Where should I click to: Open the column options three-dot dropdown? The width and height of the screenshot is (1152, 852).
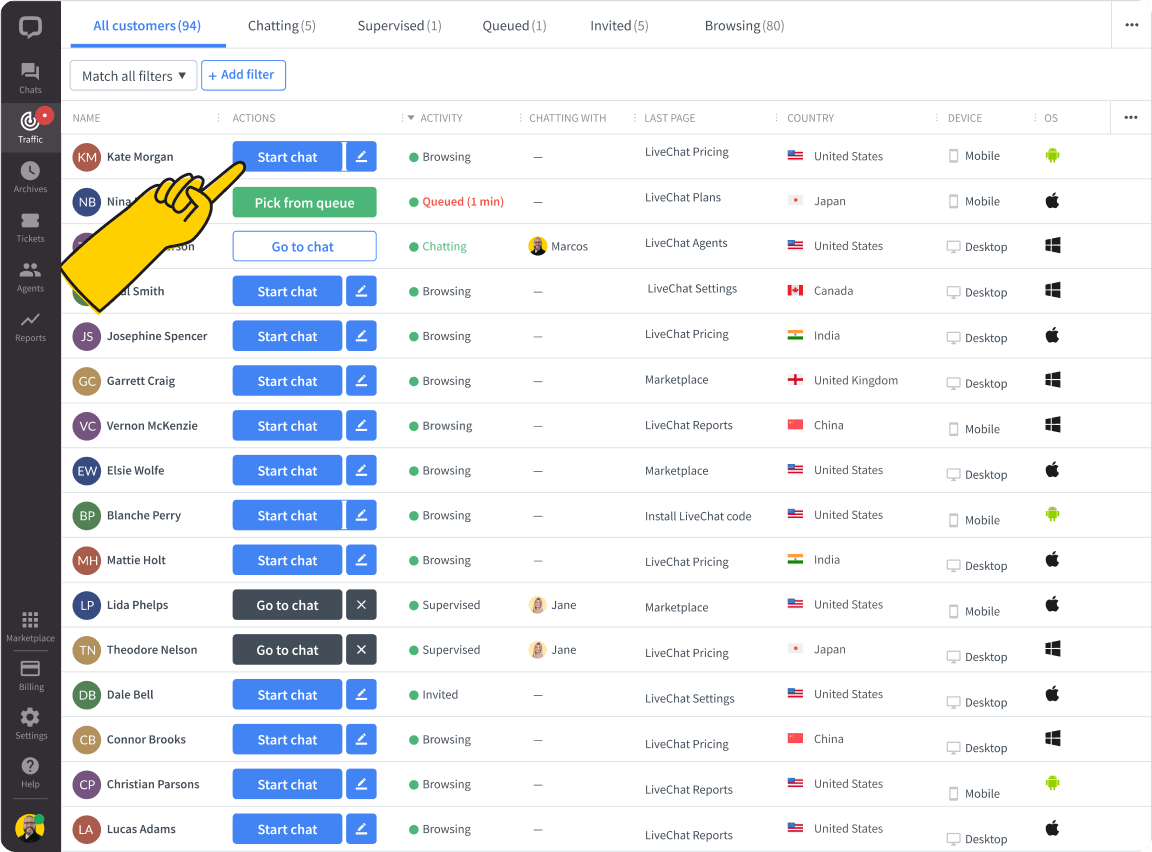pos(1131,117)
